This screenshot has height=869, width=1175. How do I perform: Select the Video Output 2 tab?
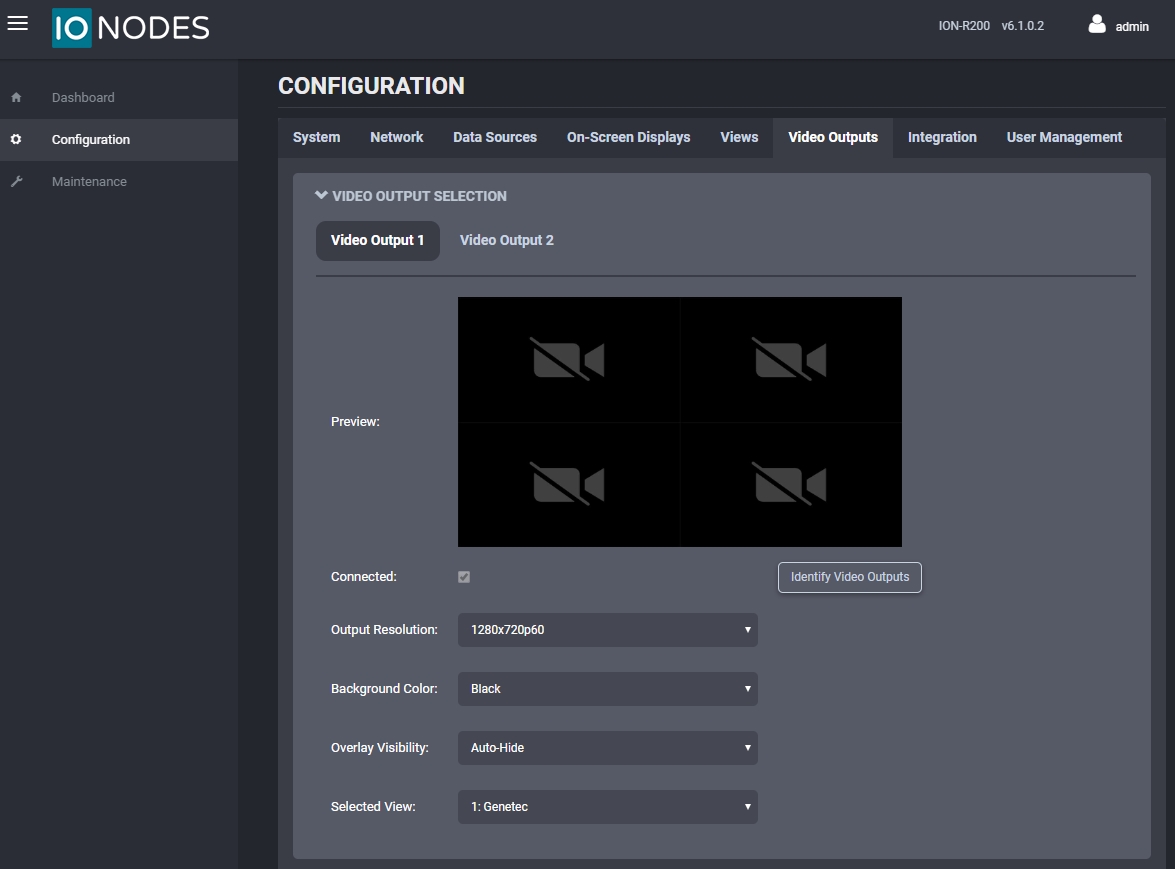pyautogui.click(x=506, y=240)
